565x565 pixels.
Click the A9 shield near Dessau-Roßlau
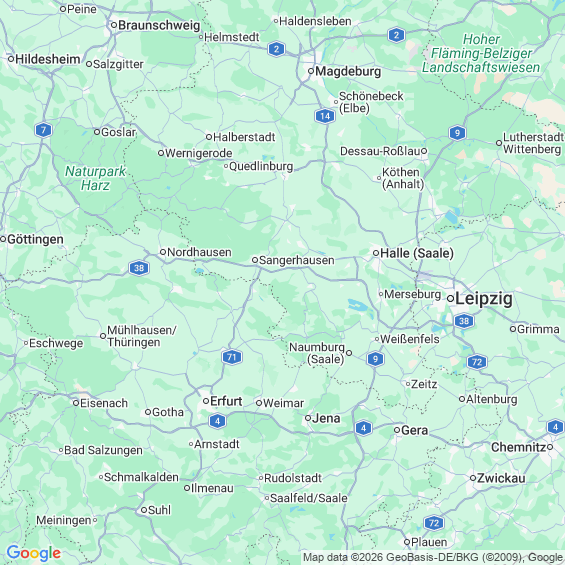(x=457, y=133)
